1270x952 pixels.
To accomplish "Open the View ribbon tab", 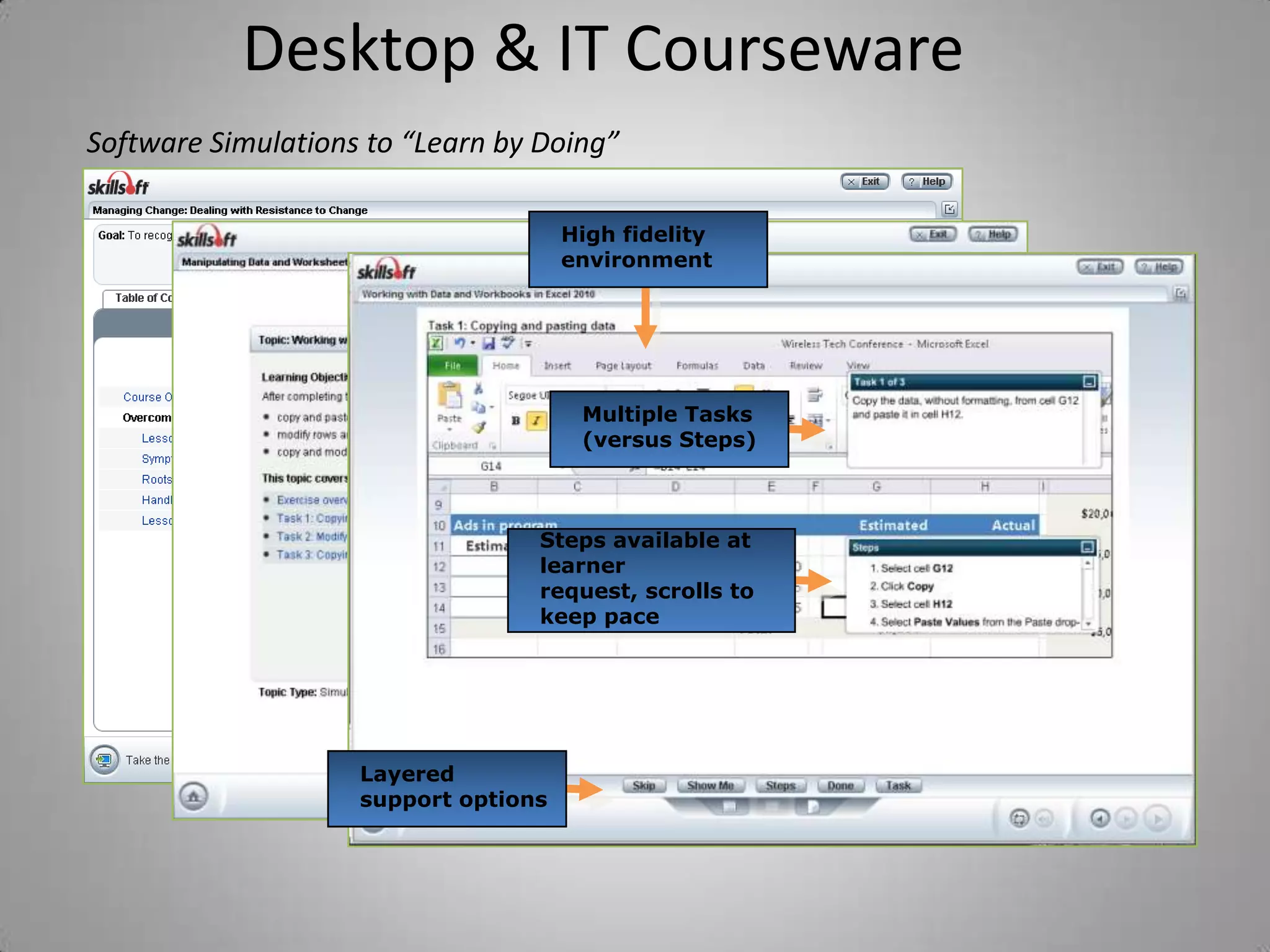I will pos(858,366).
